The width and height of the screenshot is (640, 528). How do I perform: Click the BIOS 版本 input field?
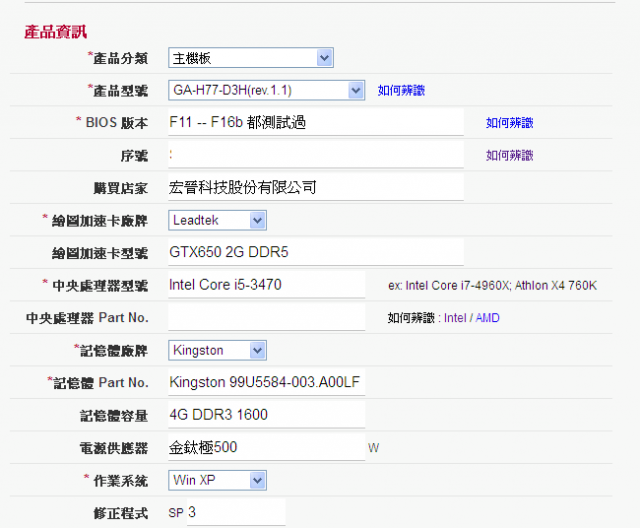click(x=316, y=122)
